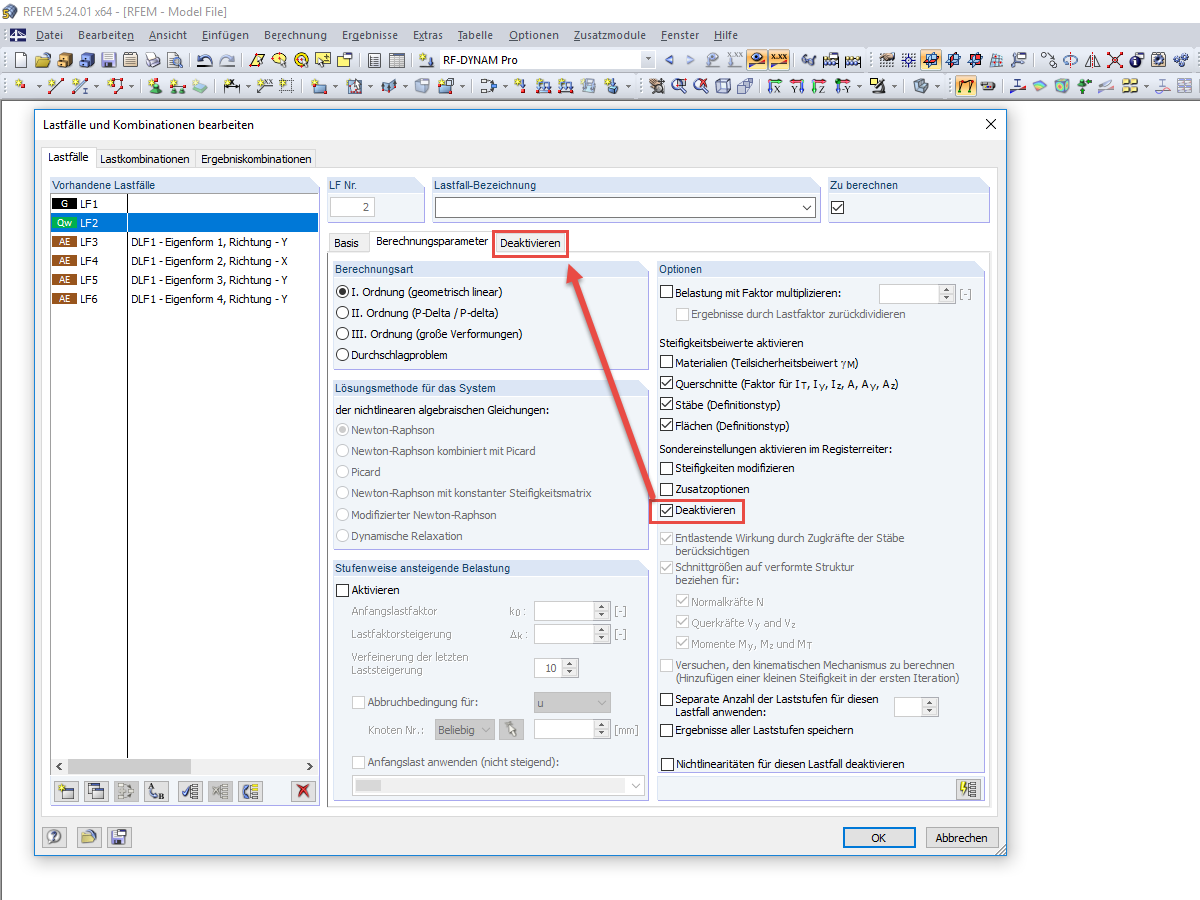Click the Abbrechen button
1200x900 pixels.
pyautogui.click(x=961, y=838)
